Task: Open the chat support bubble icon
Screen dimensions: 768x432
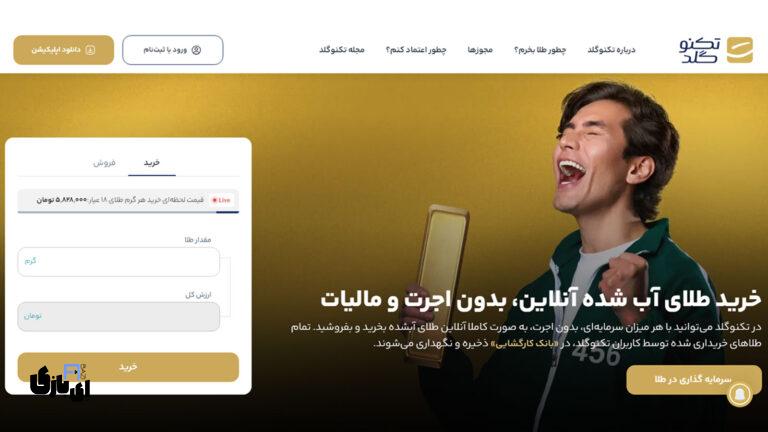Action: click(740, 393)
